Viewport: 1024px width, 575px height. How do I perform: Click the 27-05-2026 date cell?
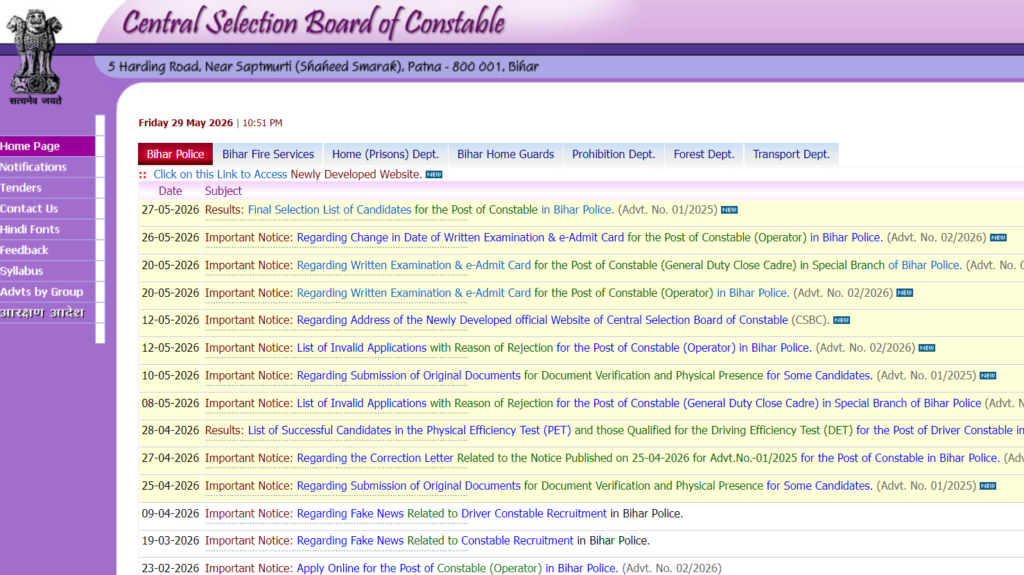tap(170, 210)
